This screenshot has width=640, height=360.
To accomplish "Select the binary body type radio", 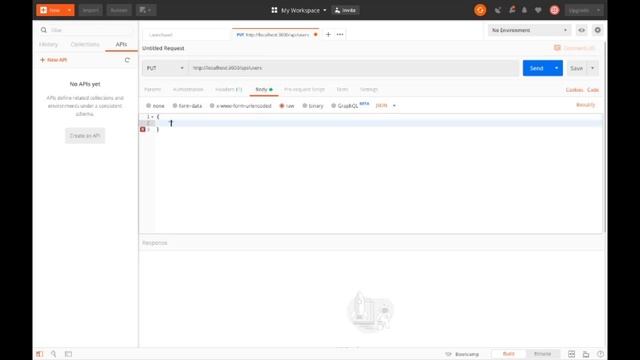I will pyautogui.click(x=304, y=106).
